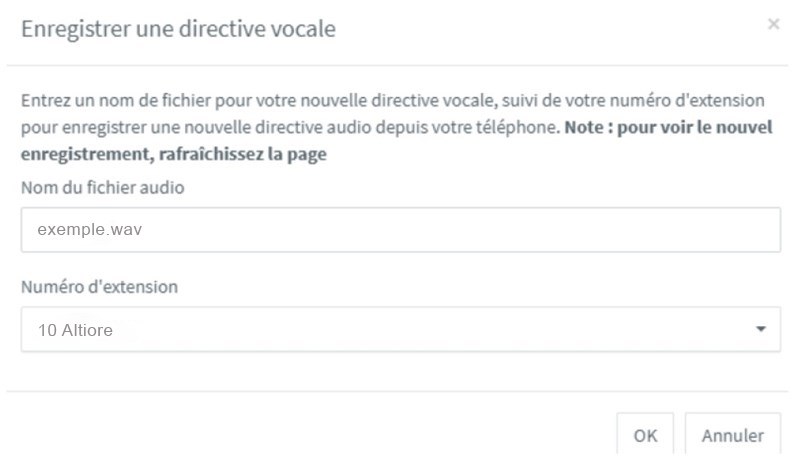Click the 'exemple.wav' placeholder text
The height and width of the screenshot is (471, 800).
(80, 230)
